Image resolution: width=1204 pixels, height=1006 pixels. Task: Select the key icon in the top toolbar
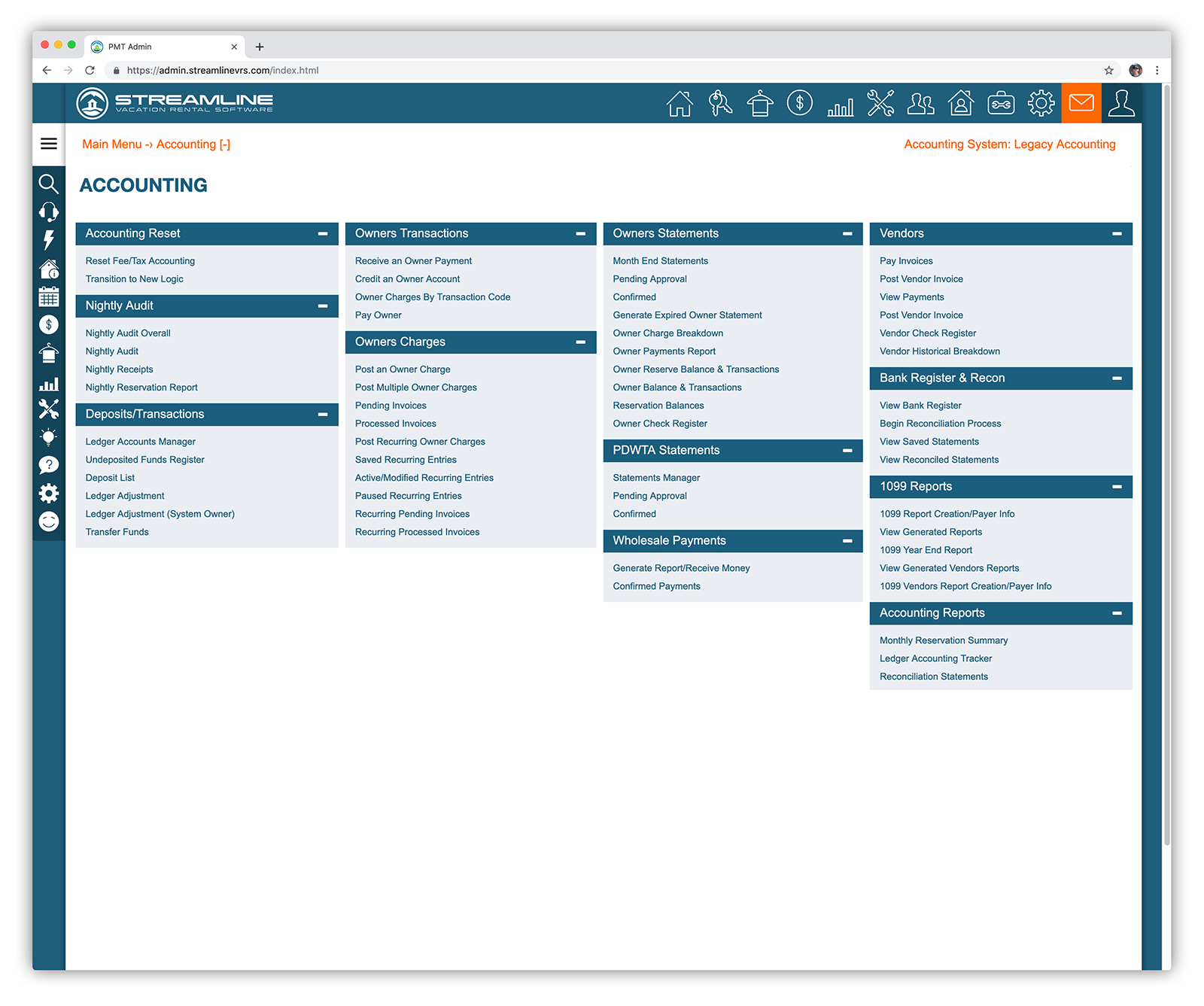(720, 103)
